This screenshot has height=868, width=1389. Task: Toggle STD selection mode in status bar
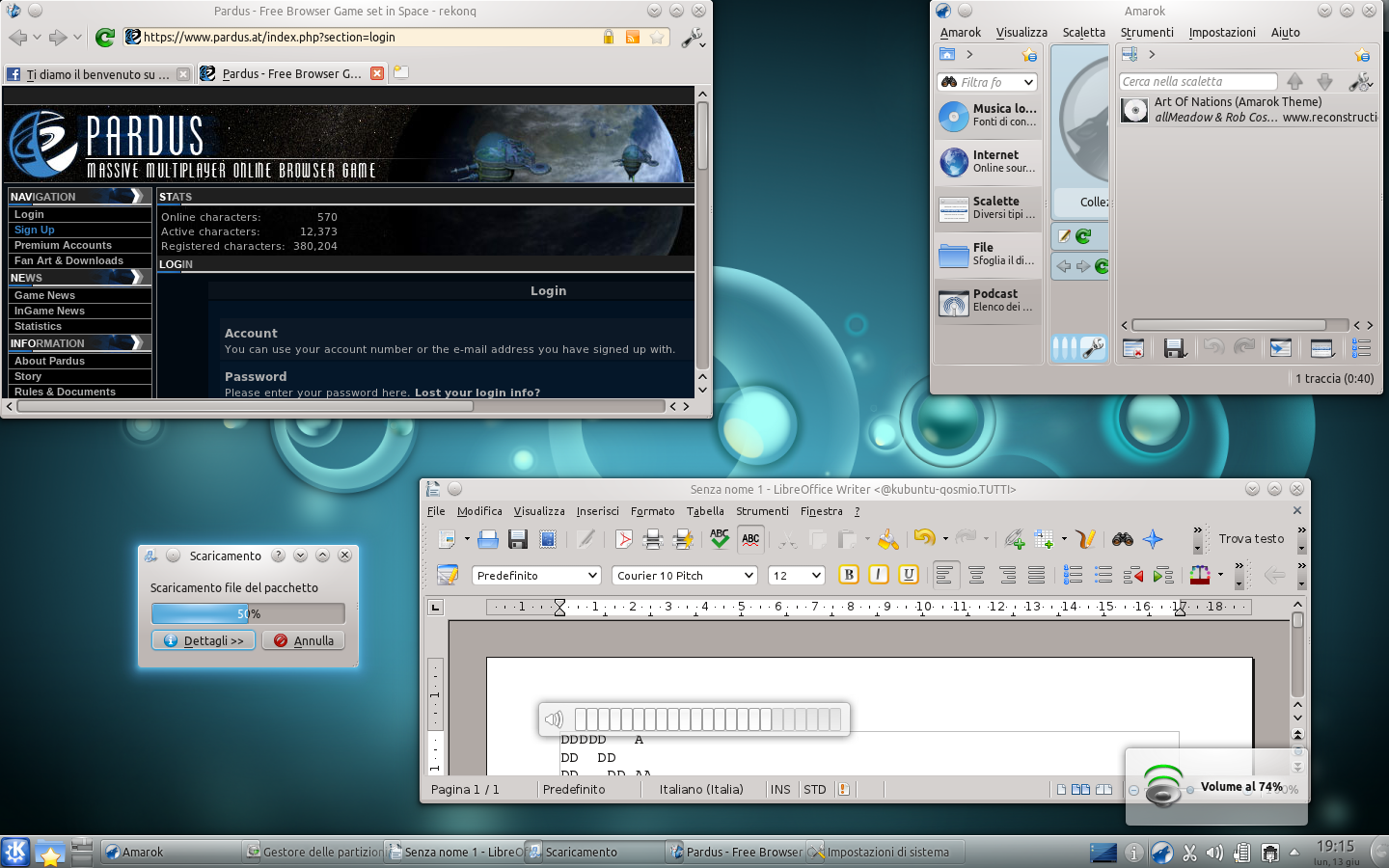[x=815, y=789]
